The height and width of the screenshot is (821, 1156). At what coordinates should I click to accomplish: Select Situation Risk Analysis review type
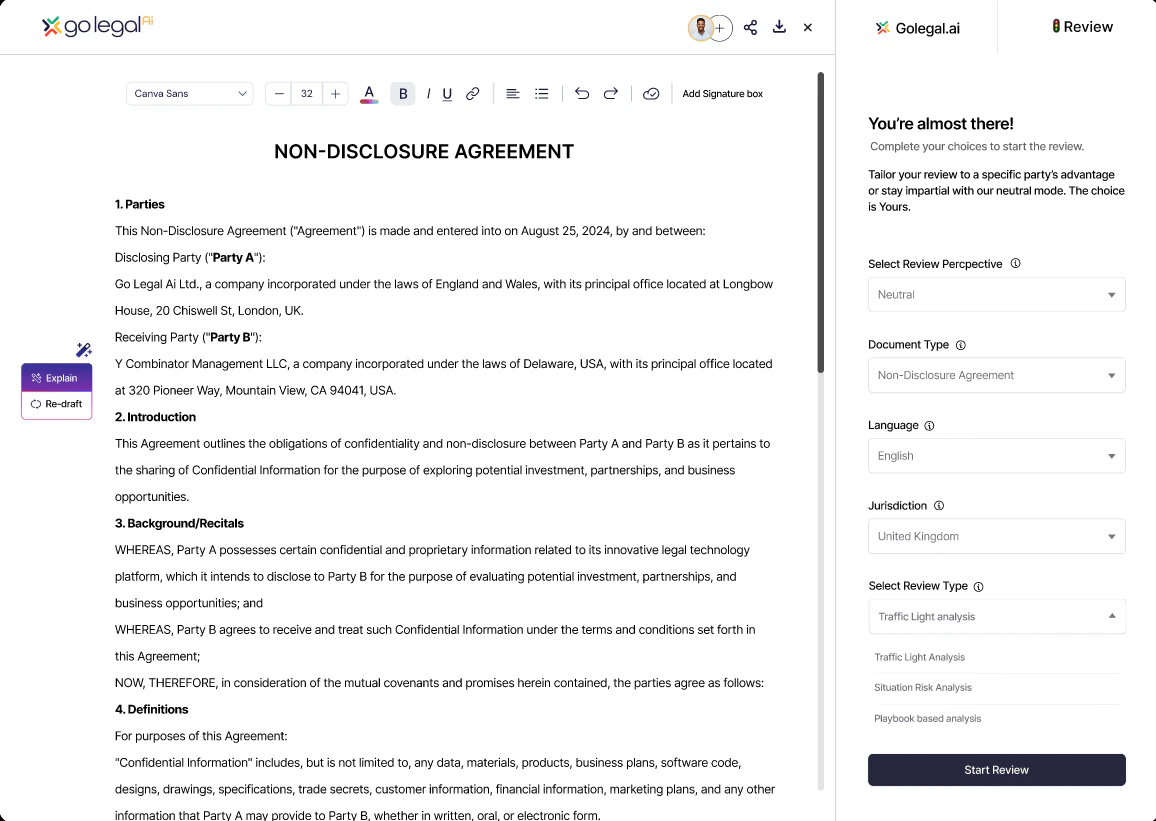[x=921, y=687]
